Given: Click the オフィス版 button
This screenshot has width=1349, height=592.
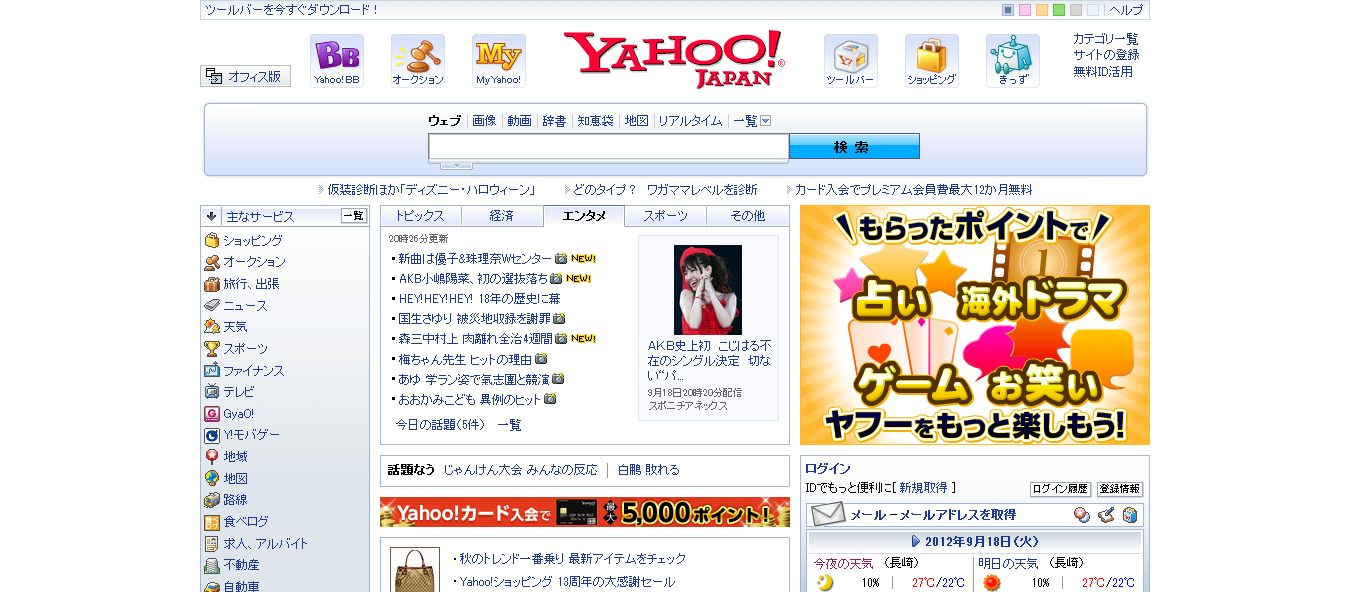Looking at the screenshot, I should pos(246,76).
